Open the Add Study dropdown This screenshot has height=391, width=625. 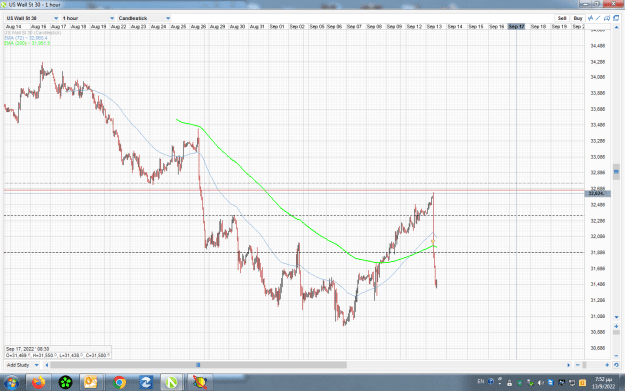click(22, 365)
